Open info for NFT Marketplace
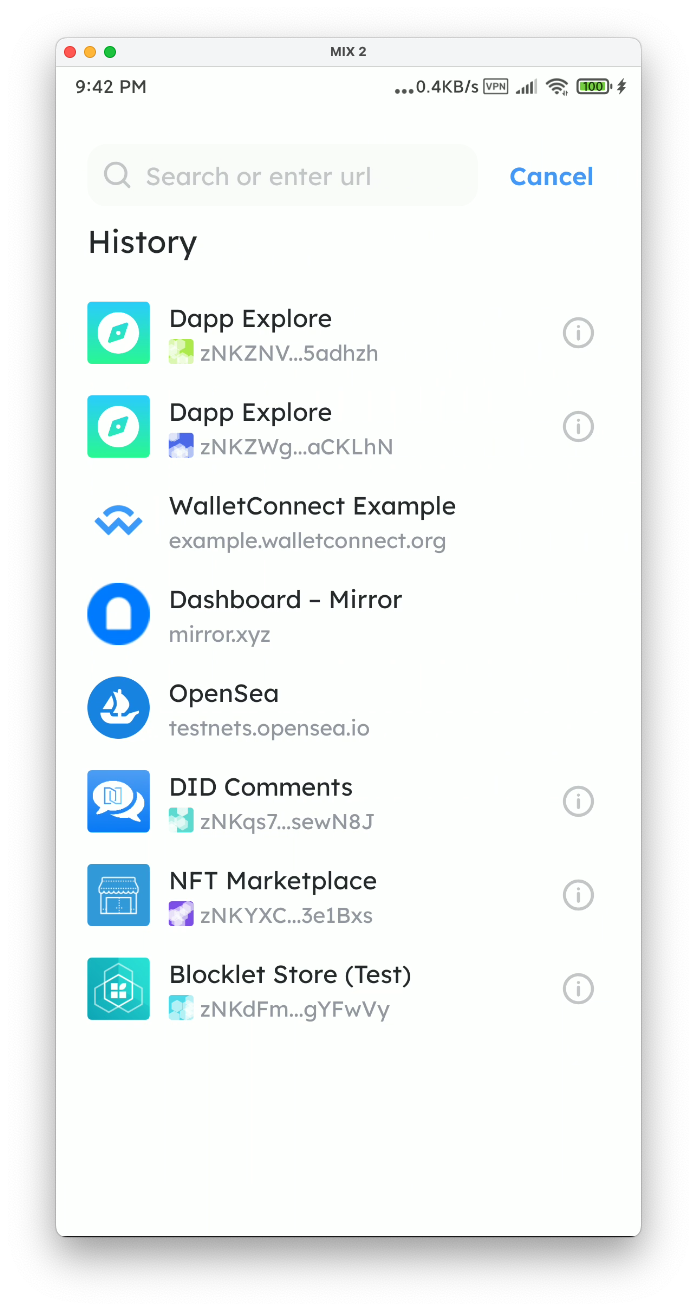 578,895
